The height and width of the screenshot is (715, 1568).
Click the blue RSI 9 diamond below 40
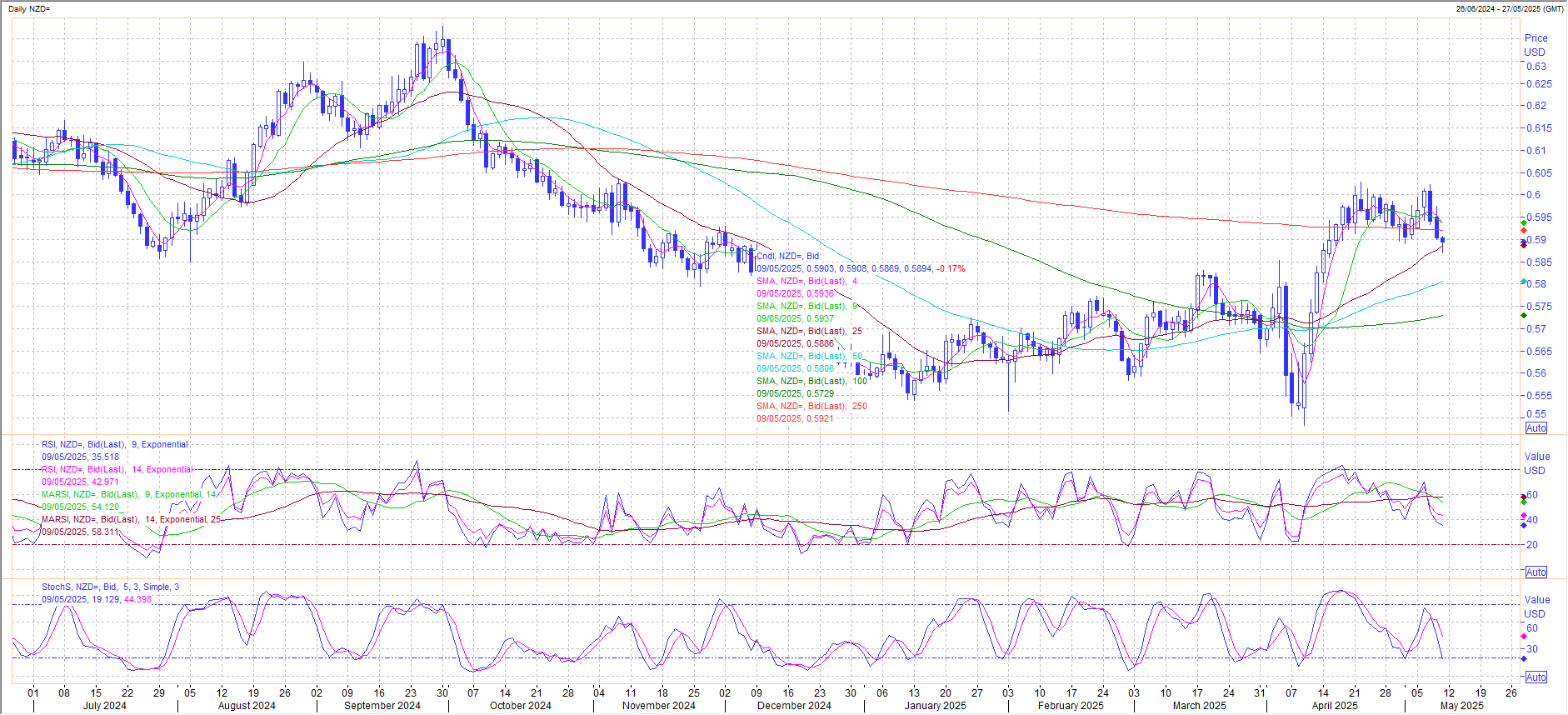pos(1524,525)
